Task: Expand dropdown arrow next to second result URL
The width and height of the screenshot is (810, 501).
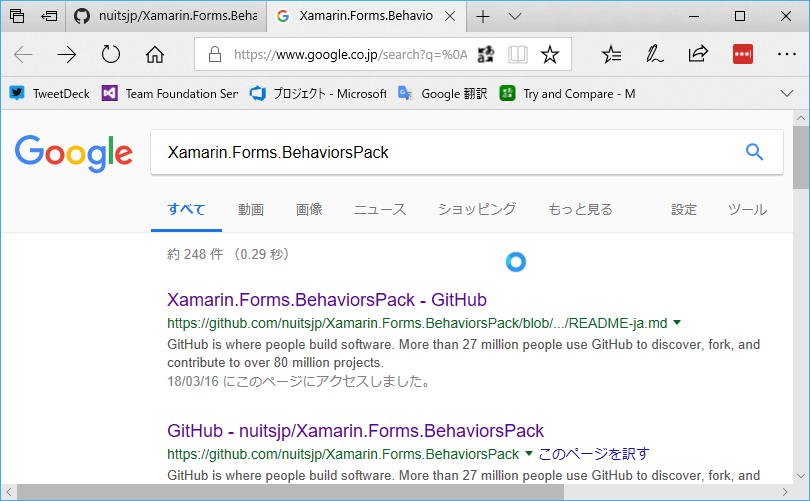Action: point(528,453)
